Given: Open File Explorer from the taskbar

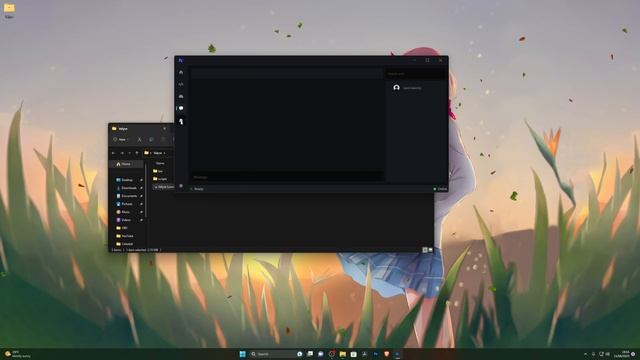Looking at the screenshot, I should click(343, 354).
